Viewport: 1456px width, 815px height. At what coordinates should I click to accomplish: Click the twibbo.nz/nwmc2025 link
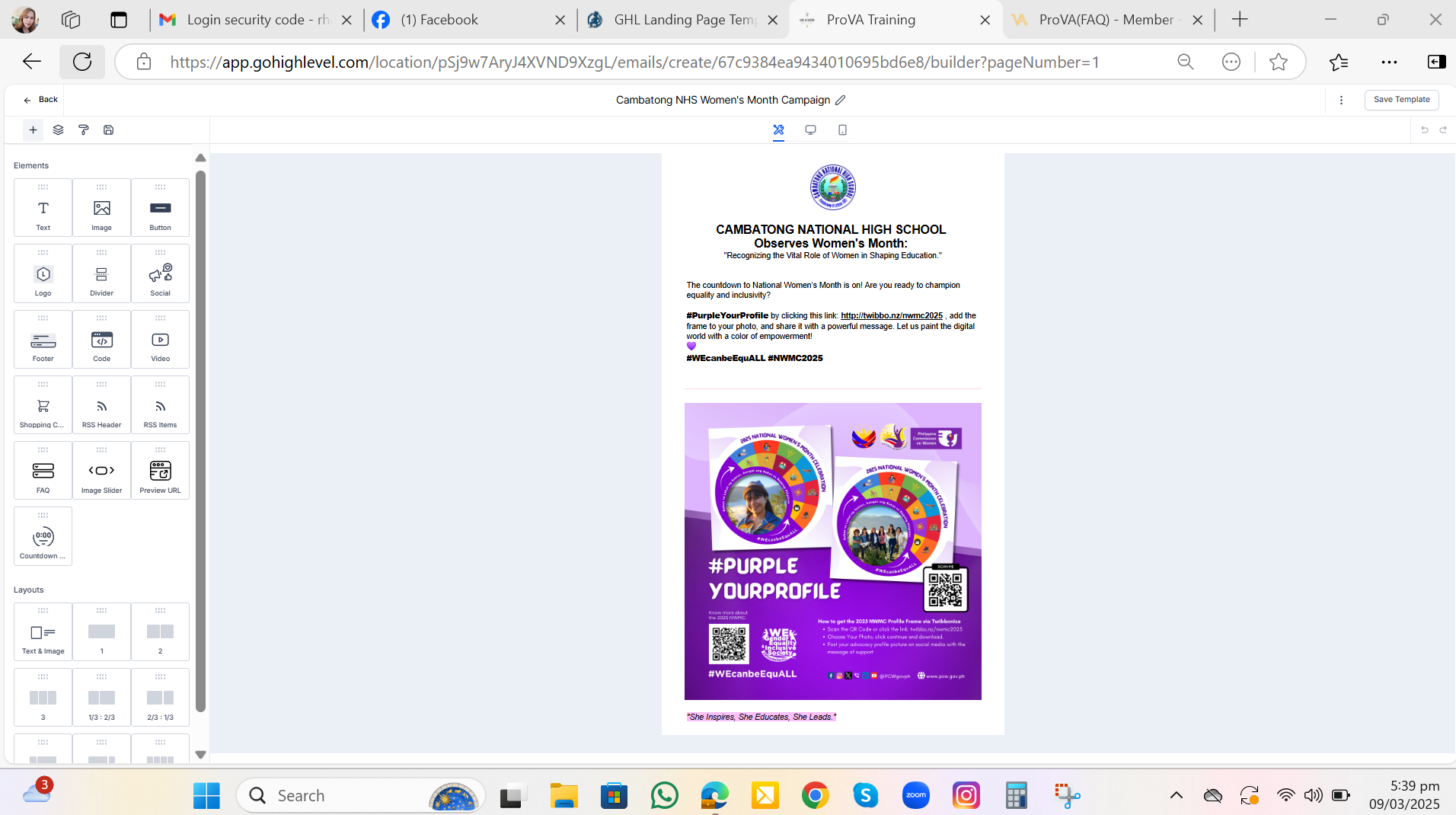(x=891, y=315)
